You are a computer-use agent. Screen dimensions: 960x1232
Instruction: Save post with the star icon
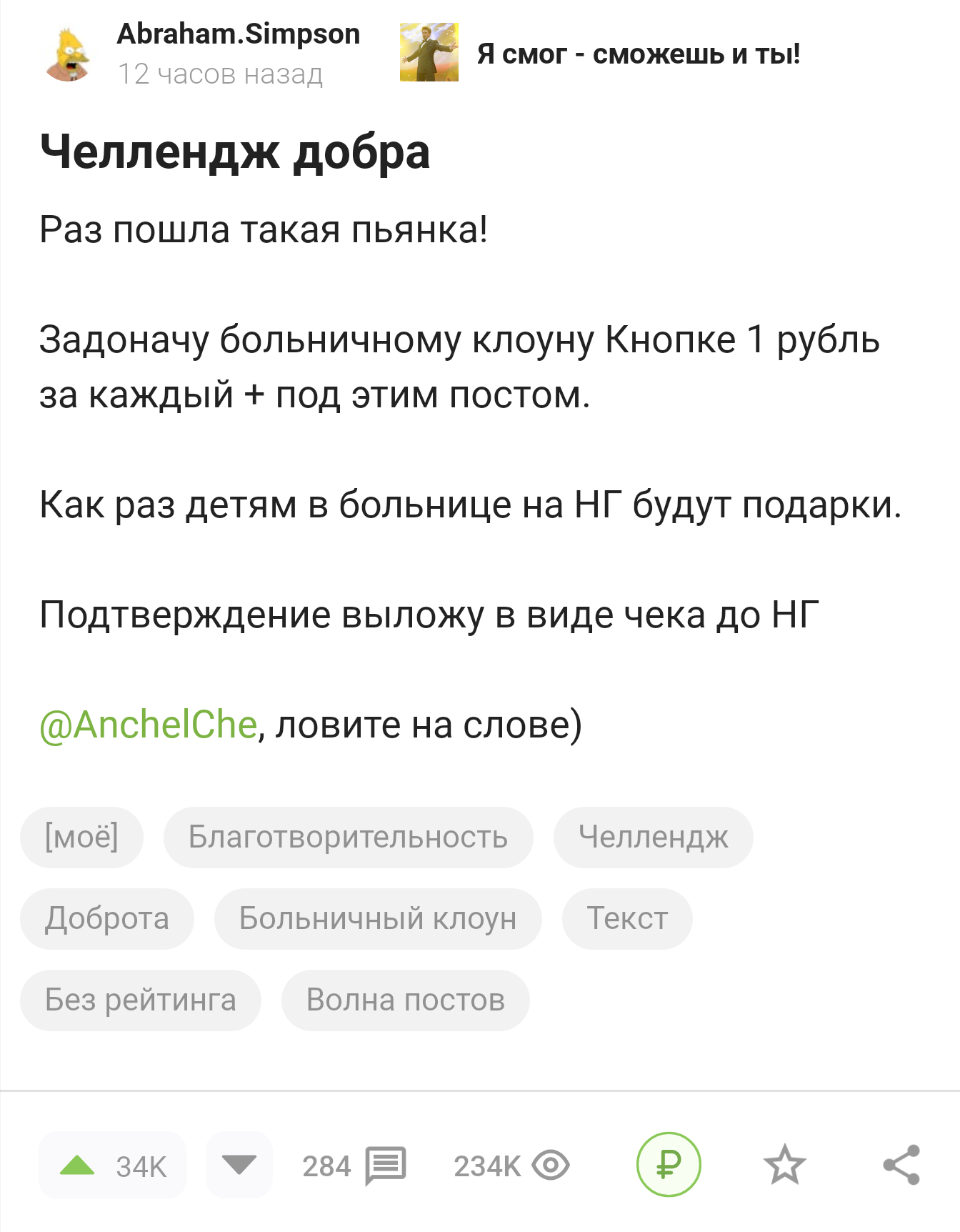click(x=784, y=1165)
